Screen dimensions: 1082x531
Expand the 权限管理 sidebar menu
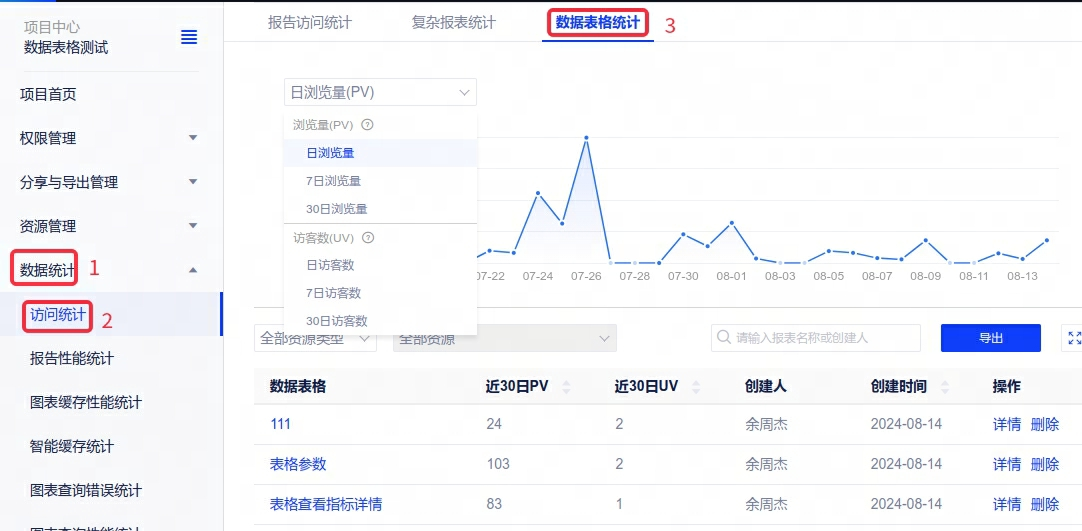pyautogui.click(x=193, y=138)
